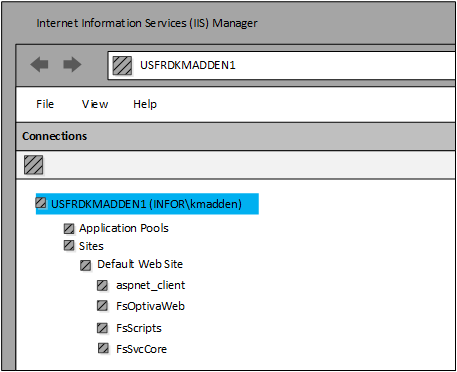The height and width of the screenshot is (372, 457).
Task: Click the forward navigation arrow
Action: pos(72,64)
